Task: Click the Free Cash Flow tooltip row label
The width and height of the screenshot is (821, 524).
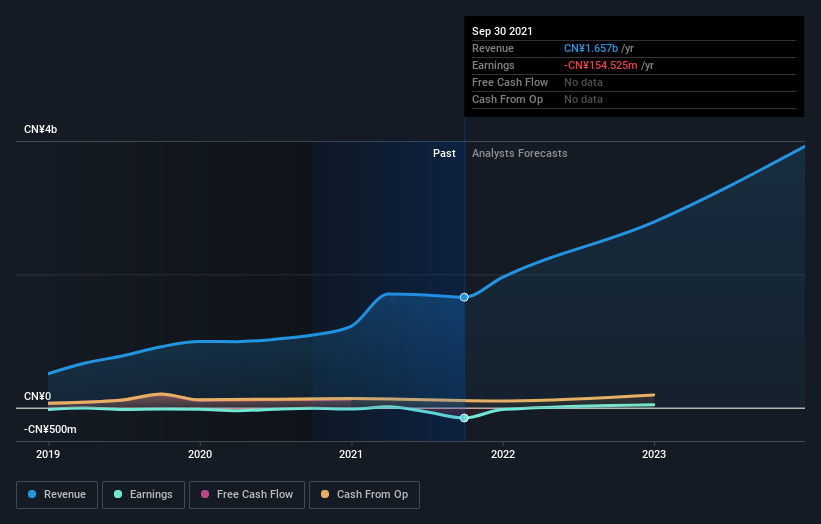Action: [510, 82]
